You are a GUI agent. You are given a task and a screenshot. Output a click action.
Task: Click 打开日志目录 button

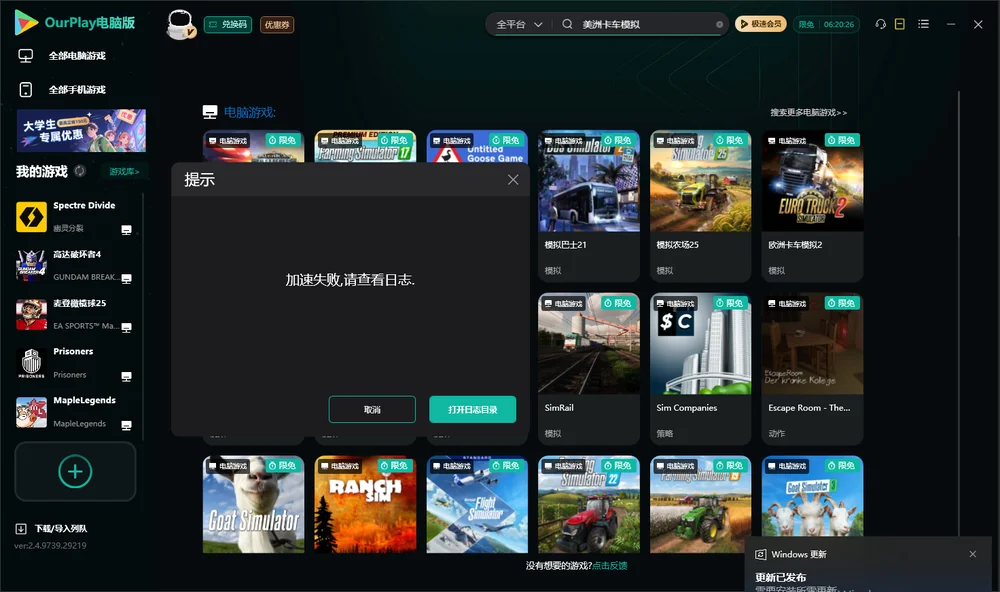point(473,410)
